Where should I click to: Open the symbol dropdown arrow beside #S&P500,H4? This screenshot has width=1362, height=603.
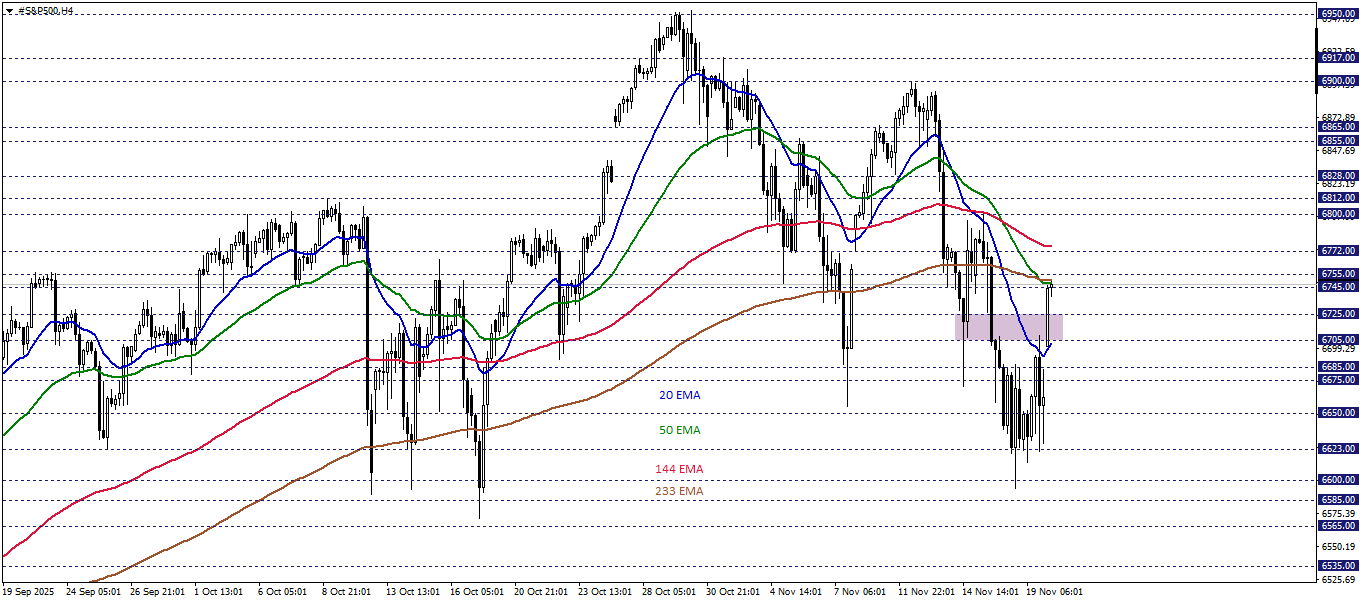(8, 10)
